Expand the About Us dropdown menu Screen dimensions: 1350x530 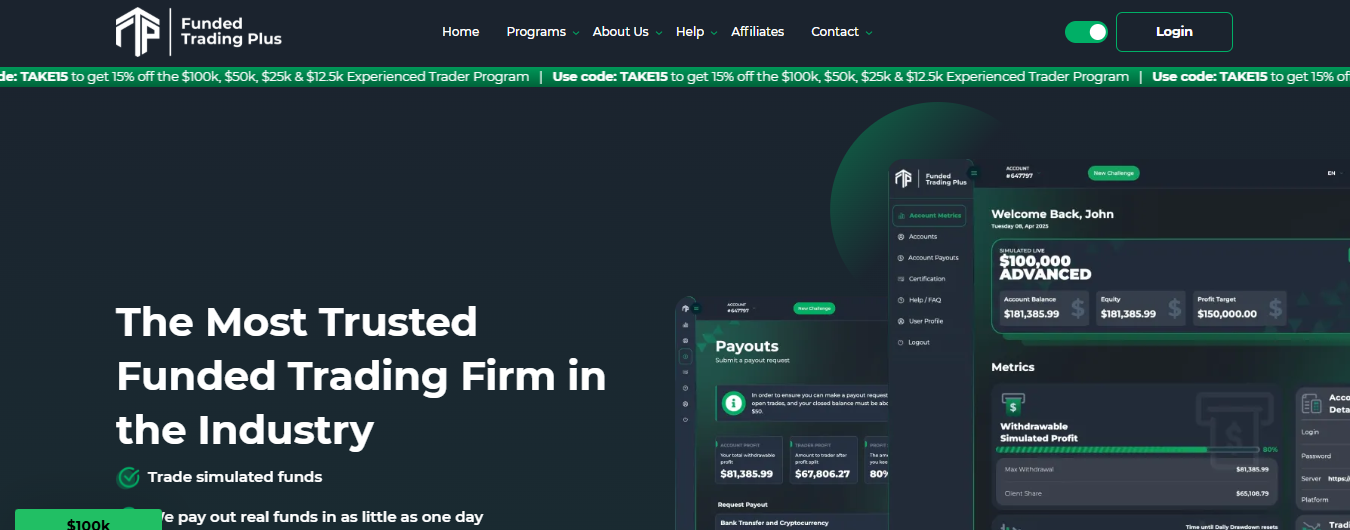coord(627,32)
